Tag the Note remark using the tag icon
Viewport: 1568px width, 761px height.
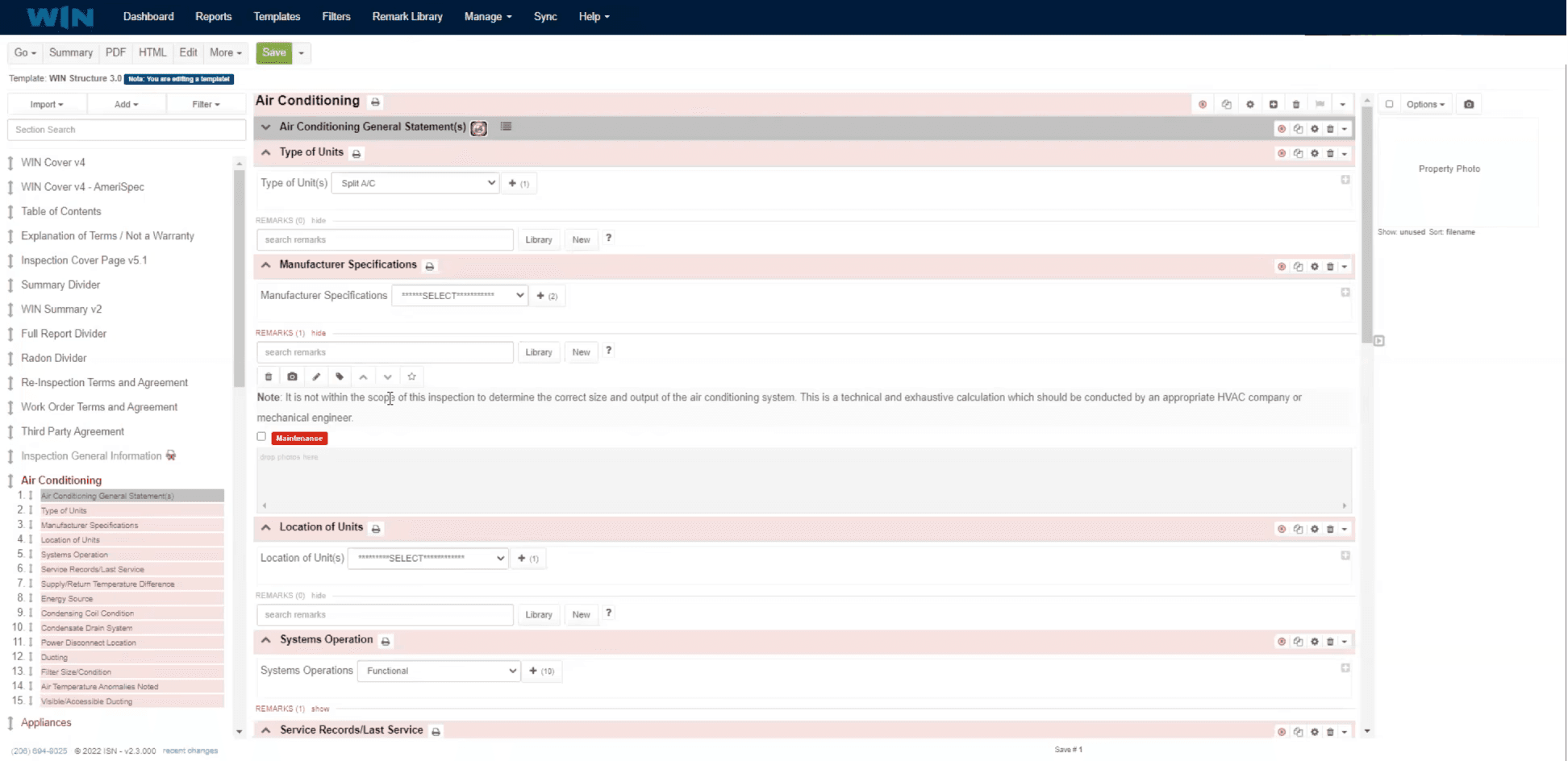point(340,376)
